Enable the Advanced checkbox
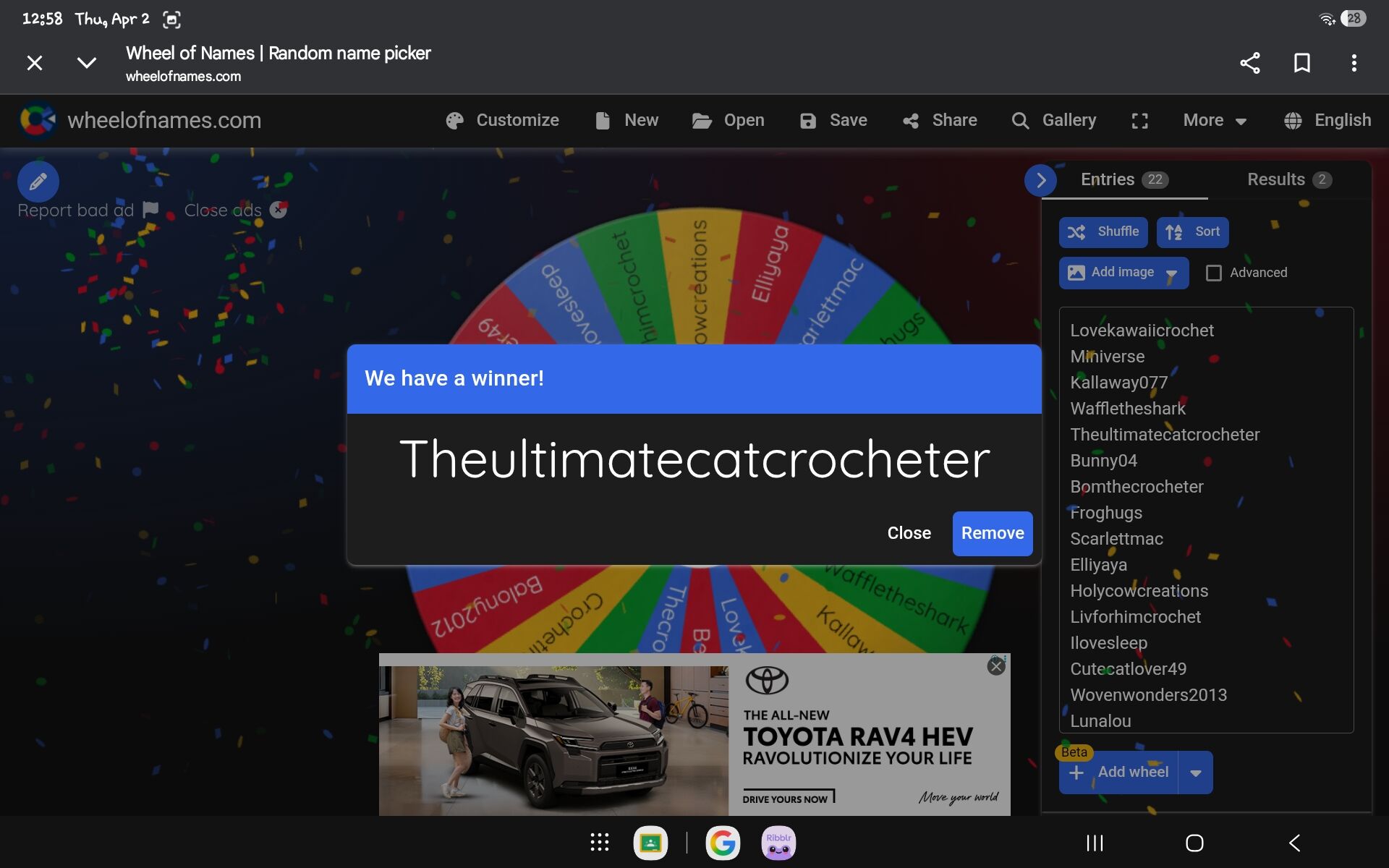The height and width of the screenshot is (868, 1389). click(x=1214, y=273)
